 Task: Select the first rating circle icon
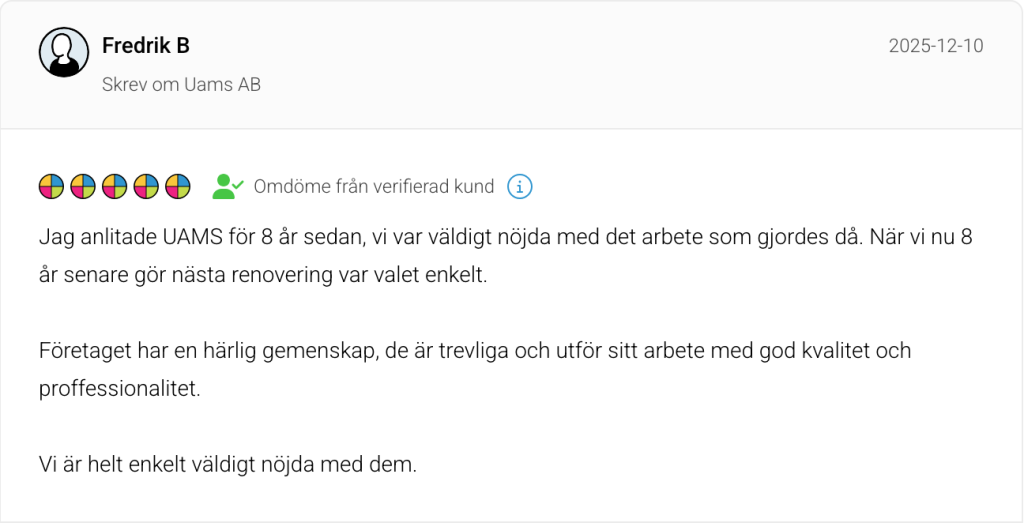click(x=51, y=186)
